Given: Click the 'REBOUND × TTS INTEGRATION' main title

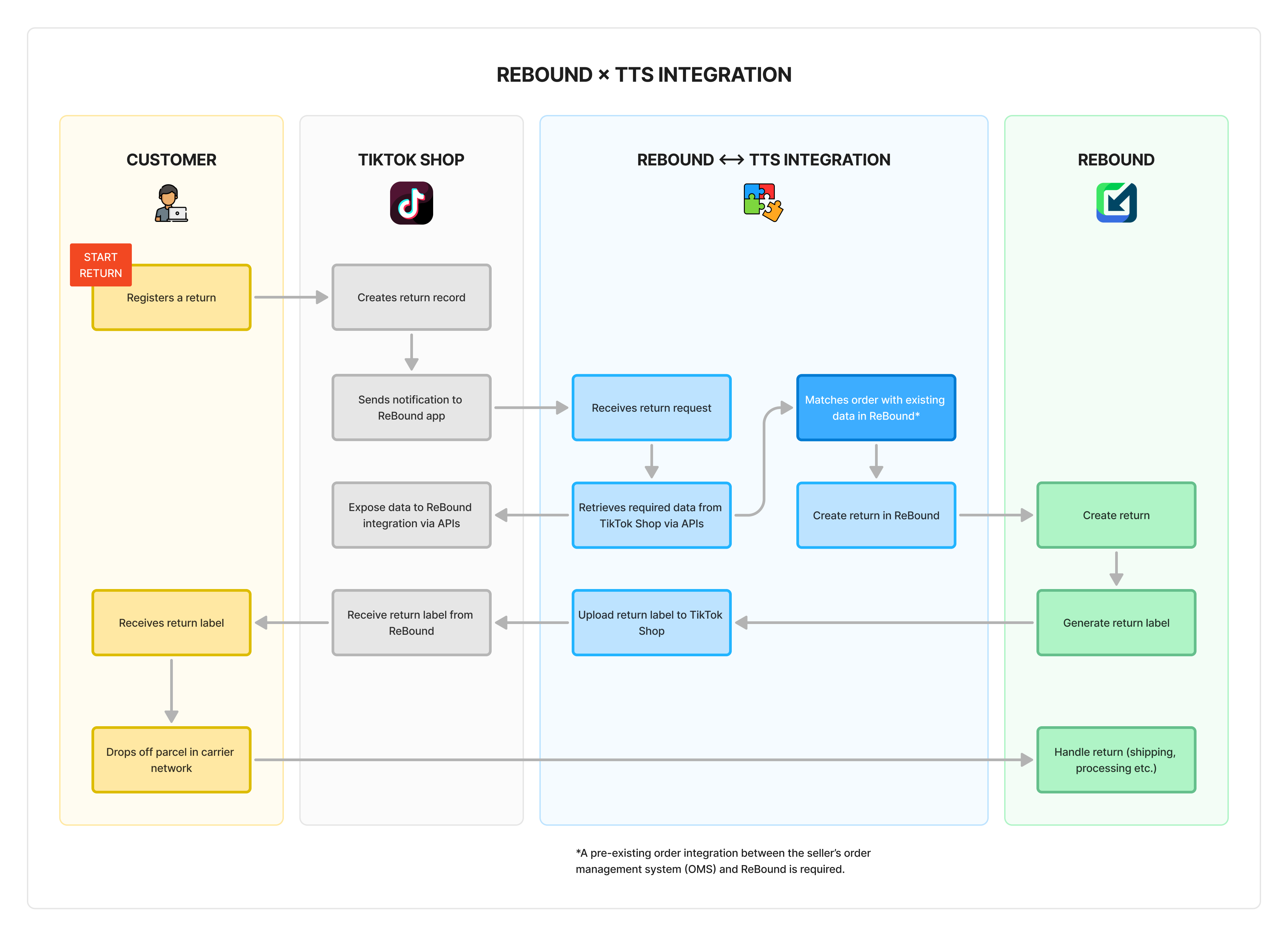Looking at the screenshot, I should click(x=644, y=74).
